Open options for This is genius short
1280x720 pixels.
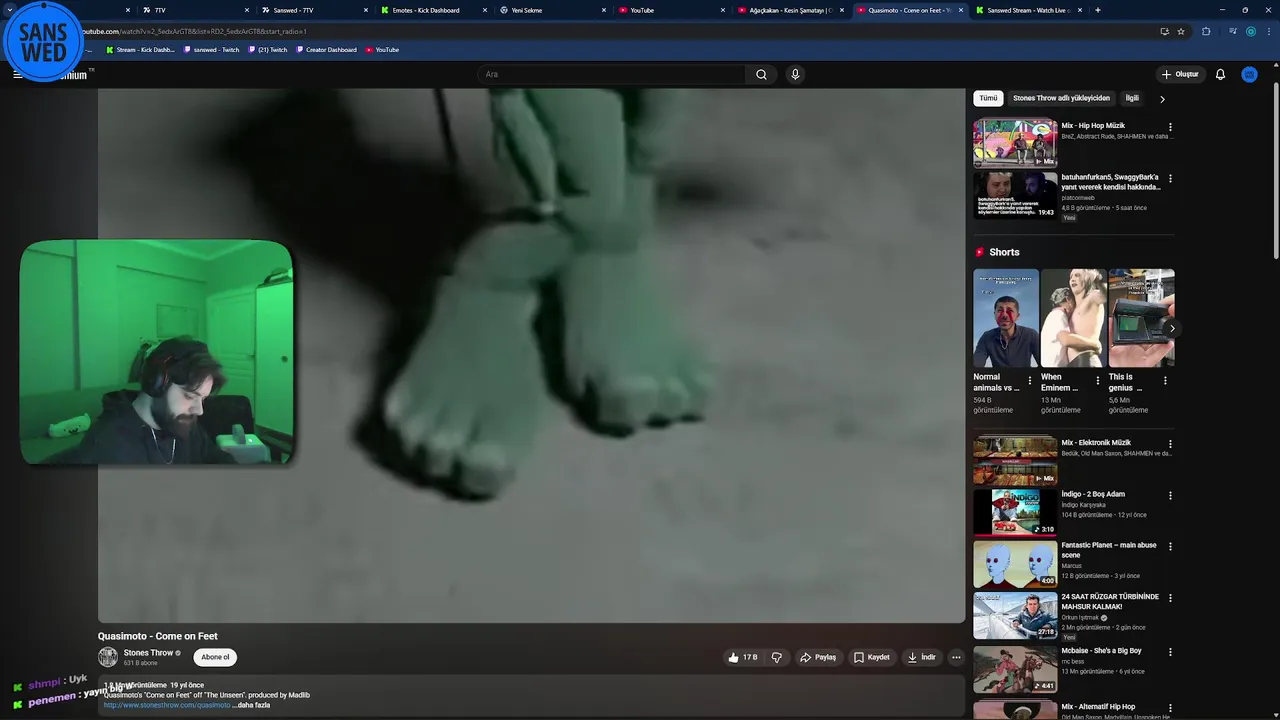[x=1165, y=380]
